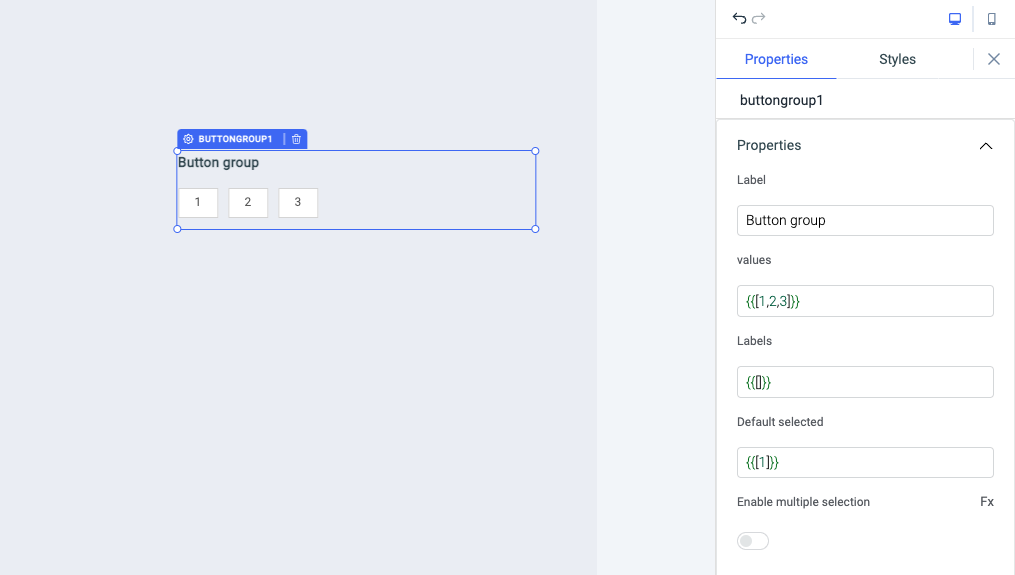
Task: Toggle Enable multiple selection switch
Action: point(753,541)
